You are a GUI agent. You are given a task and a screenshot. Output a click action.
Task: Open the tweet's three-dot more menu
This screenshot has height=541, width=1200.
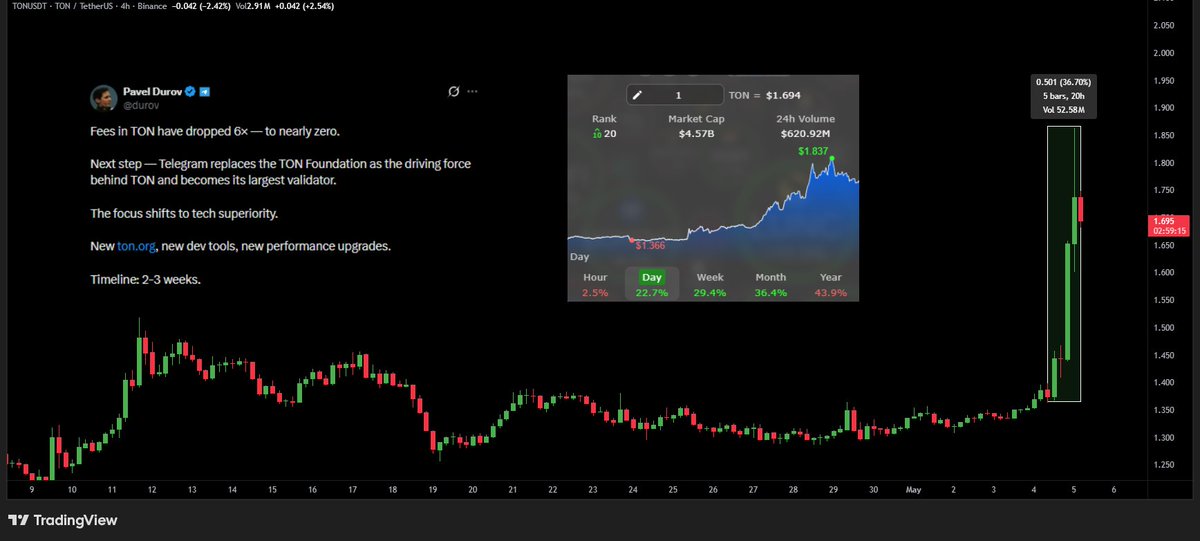coord(472,91)
